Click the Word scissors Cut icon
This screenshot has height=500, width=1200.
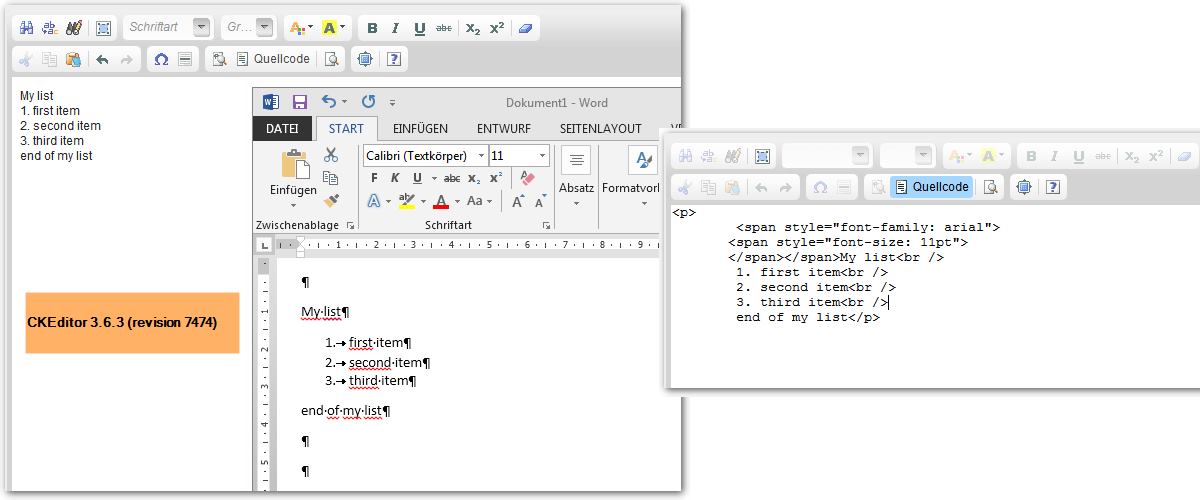click(x=331, y=155)
